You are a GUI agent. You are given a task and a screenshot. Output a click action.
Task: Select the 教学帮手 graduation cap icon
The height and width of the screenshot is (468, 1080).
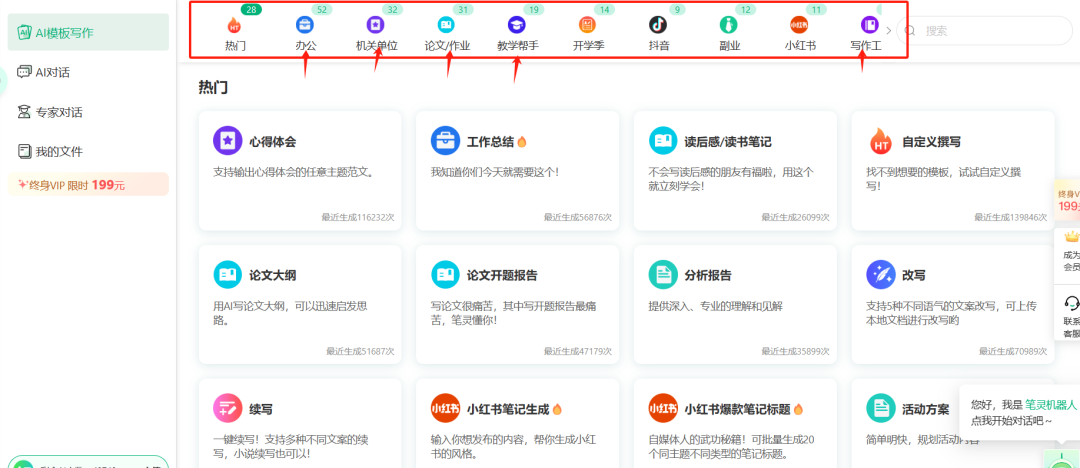click(x=517, y=26)
